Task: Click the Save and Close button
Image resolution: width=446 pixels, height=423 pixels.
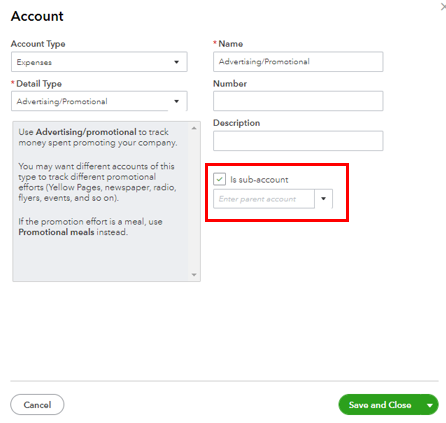Action: click(380, 405)
